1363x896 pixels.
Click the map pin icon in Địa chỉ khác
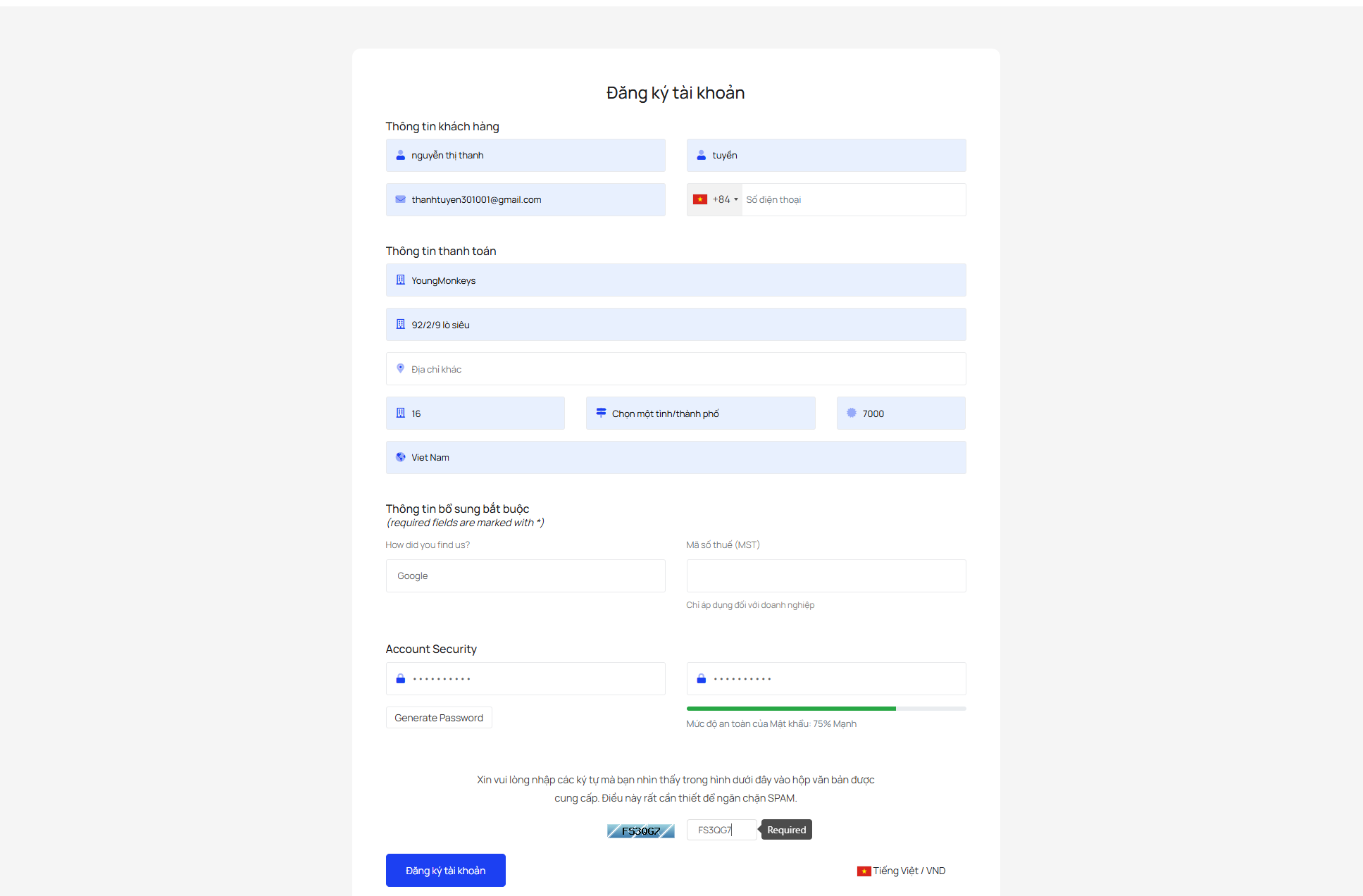coord(400,368)
